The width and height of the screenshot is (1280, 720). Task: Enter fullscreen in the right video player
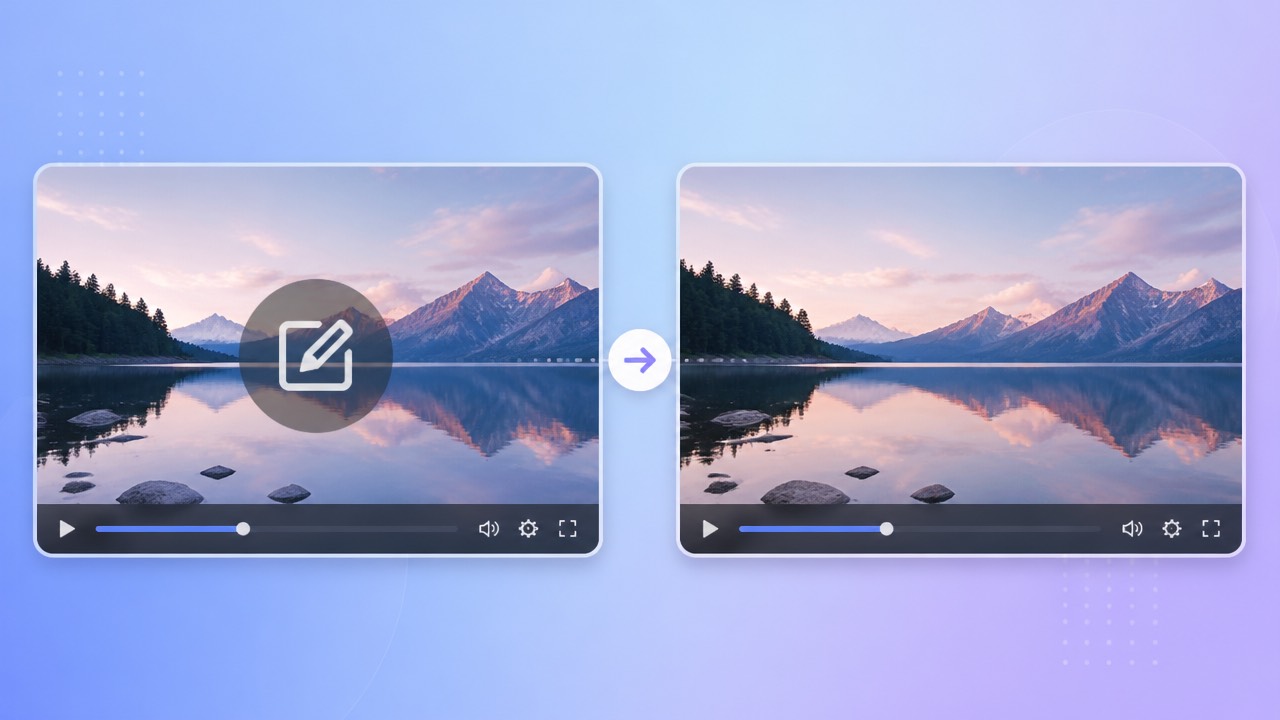click(1211, 529)
